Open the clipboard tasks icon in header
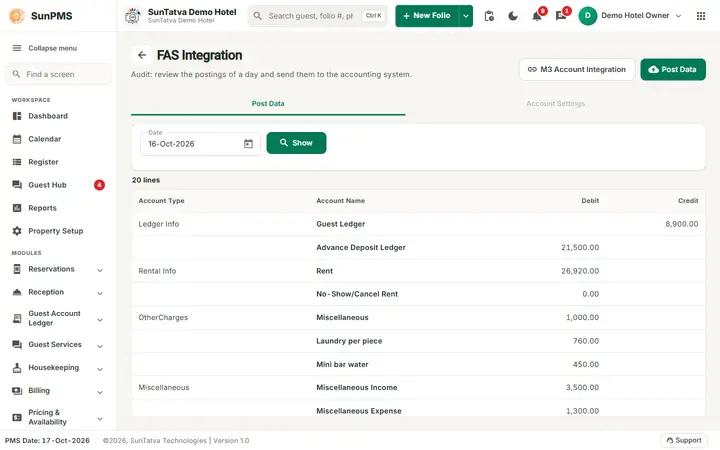Viewport: 720px width, 450px height. [489, 16]
